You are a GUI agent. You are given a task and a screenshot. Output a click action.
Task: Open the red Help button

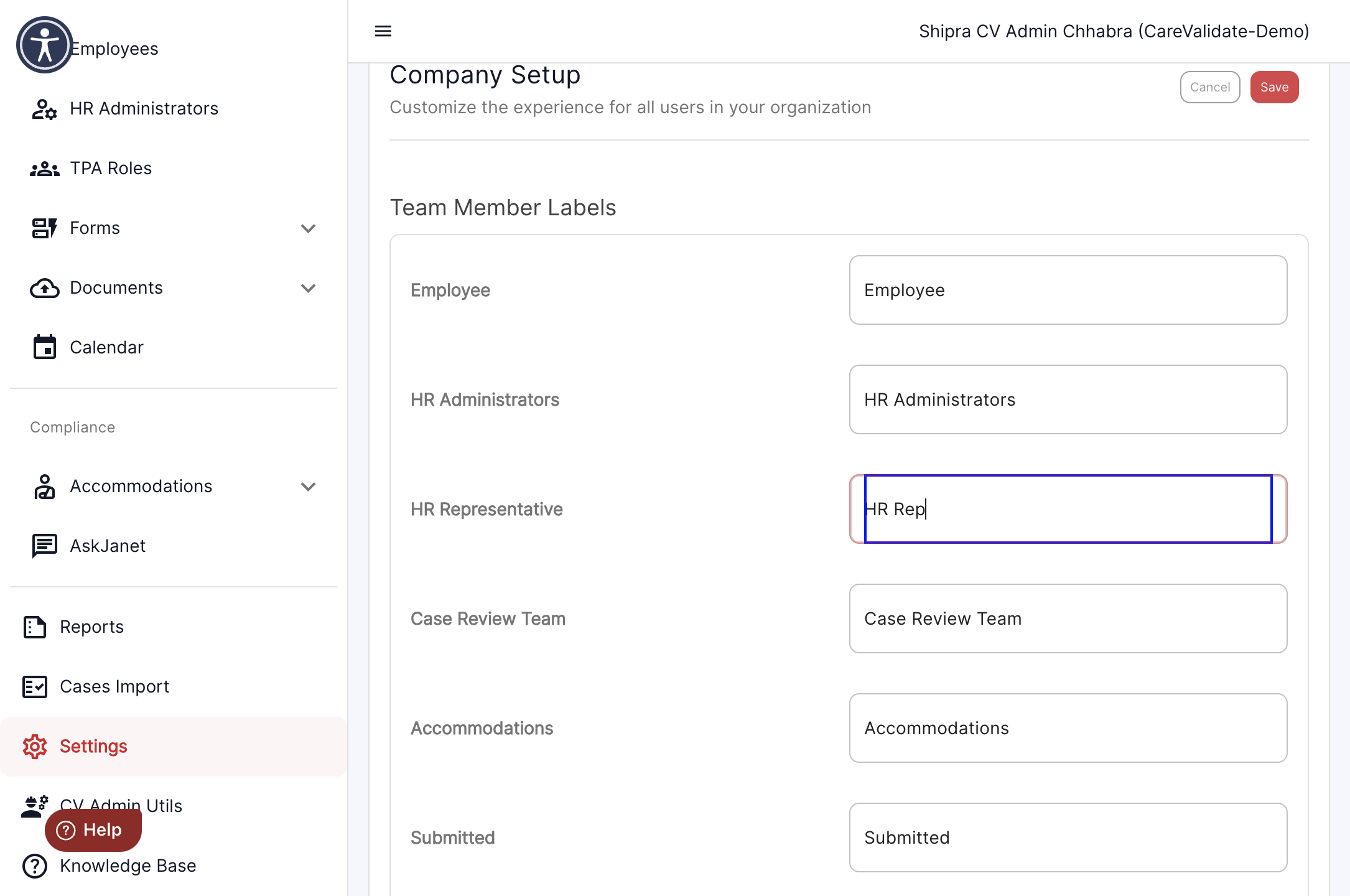pyautogui.click(x=93, y=830)
